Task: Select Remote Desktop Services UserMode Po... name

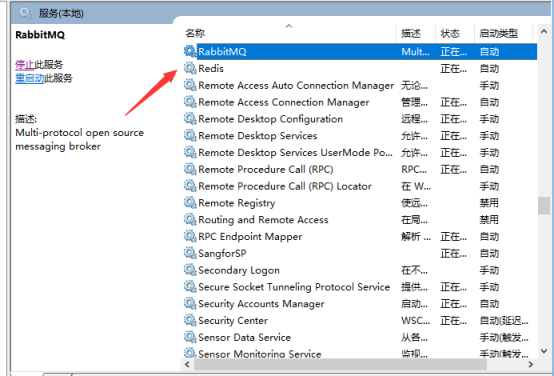Action: [295, 152]
